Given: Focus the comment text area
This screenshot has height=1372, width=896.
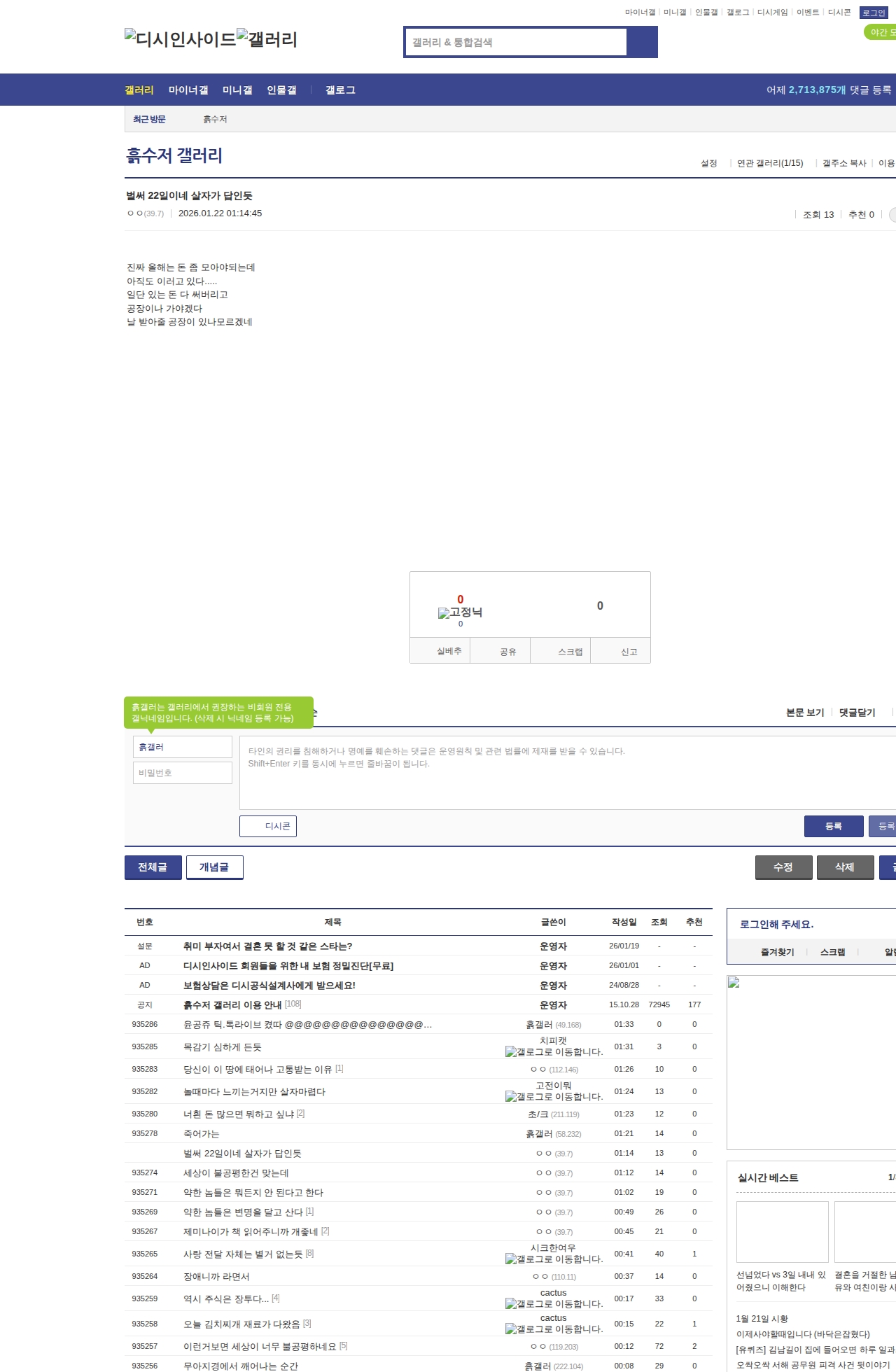Looking at the screenshot, I should click(568, 773).
